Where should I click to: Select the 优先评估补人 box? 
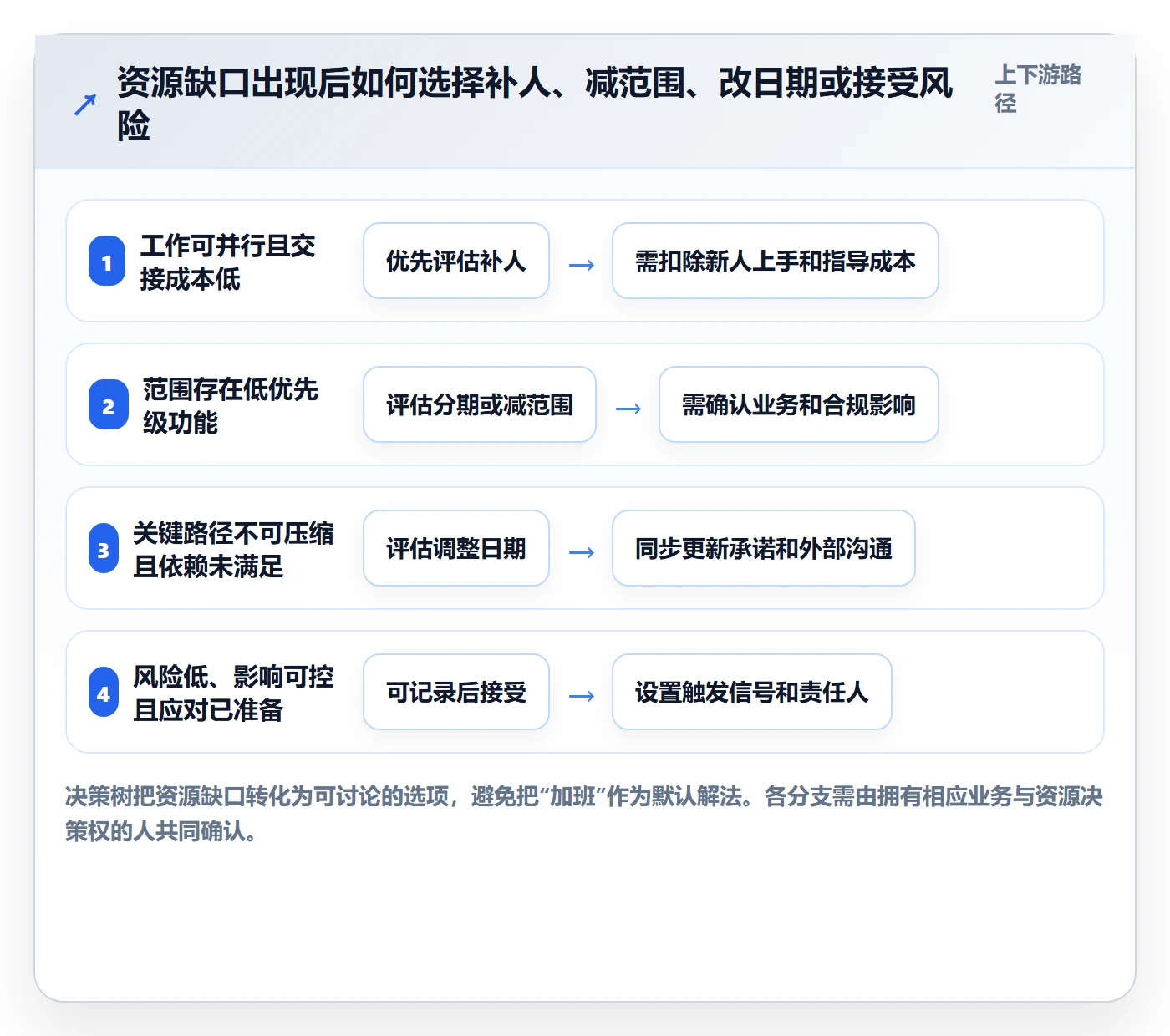coord(456,261)
